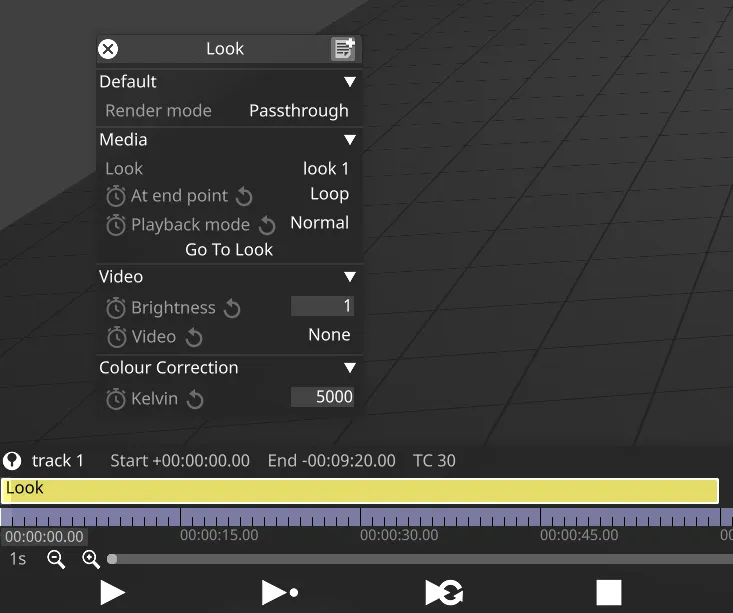Screen dimensions: 733x613
Task: Select the track 1 label
Action: point(57,461)
